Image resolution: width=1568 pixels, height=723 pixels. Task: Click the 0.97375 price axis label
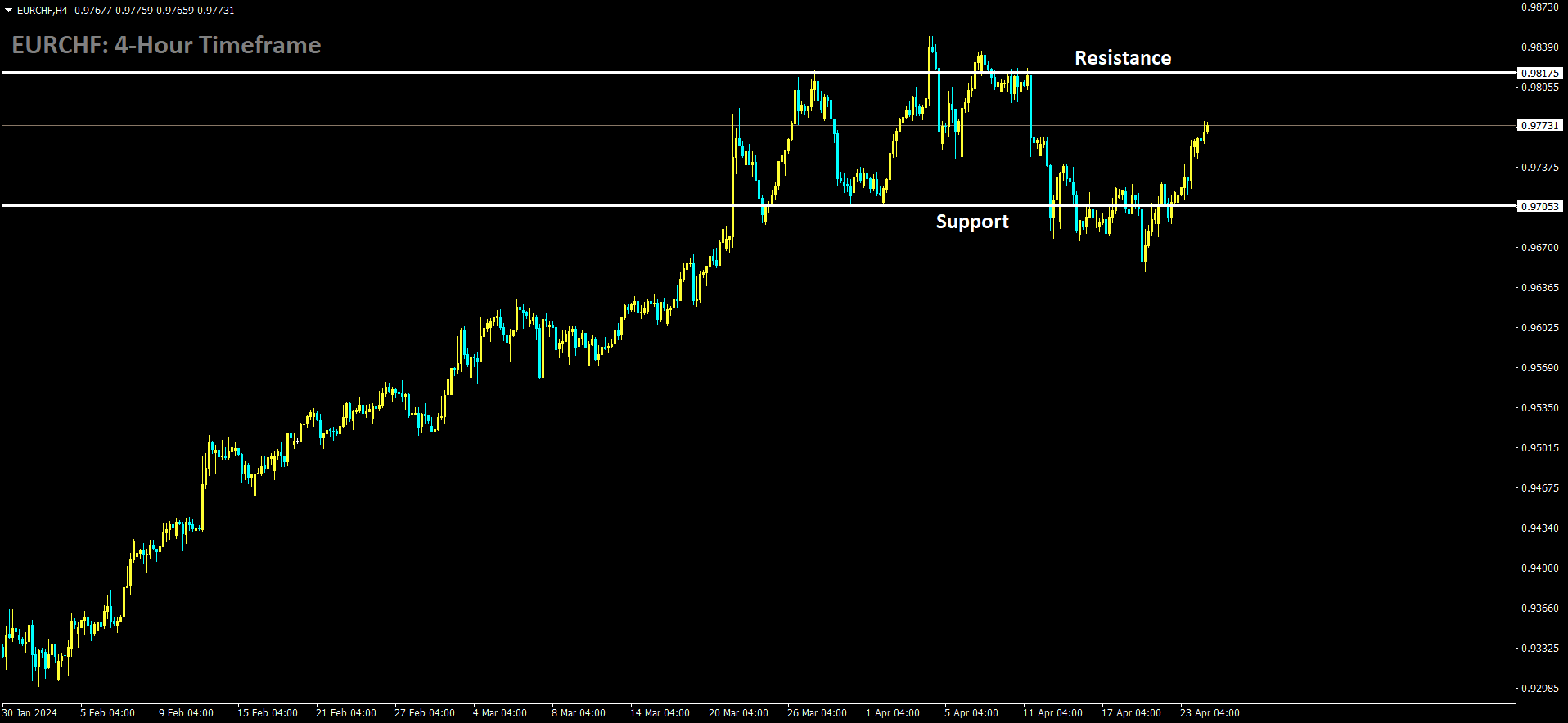(x=1539, y=167)
